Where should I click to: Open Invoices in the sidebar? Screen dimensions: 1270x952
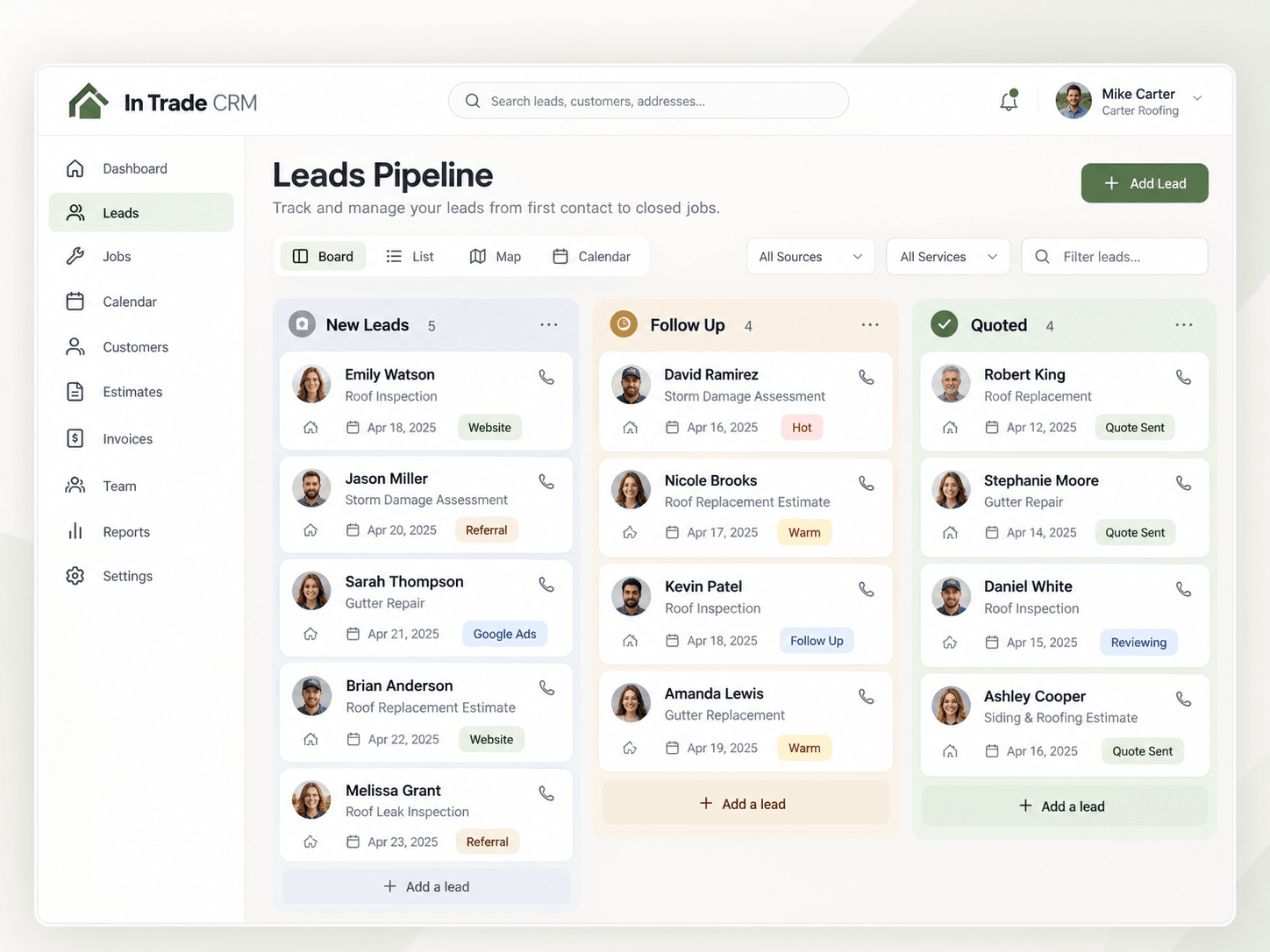(141, 438)
